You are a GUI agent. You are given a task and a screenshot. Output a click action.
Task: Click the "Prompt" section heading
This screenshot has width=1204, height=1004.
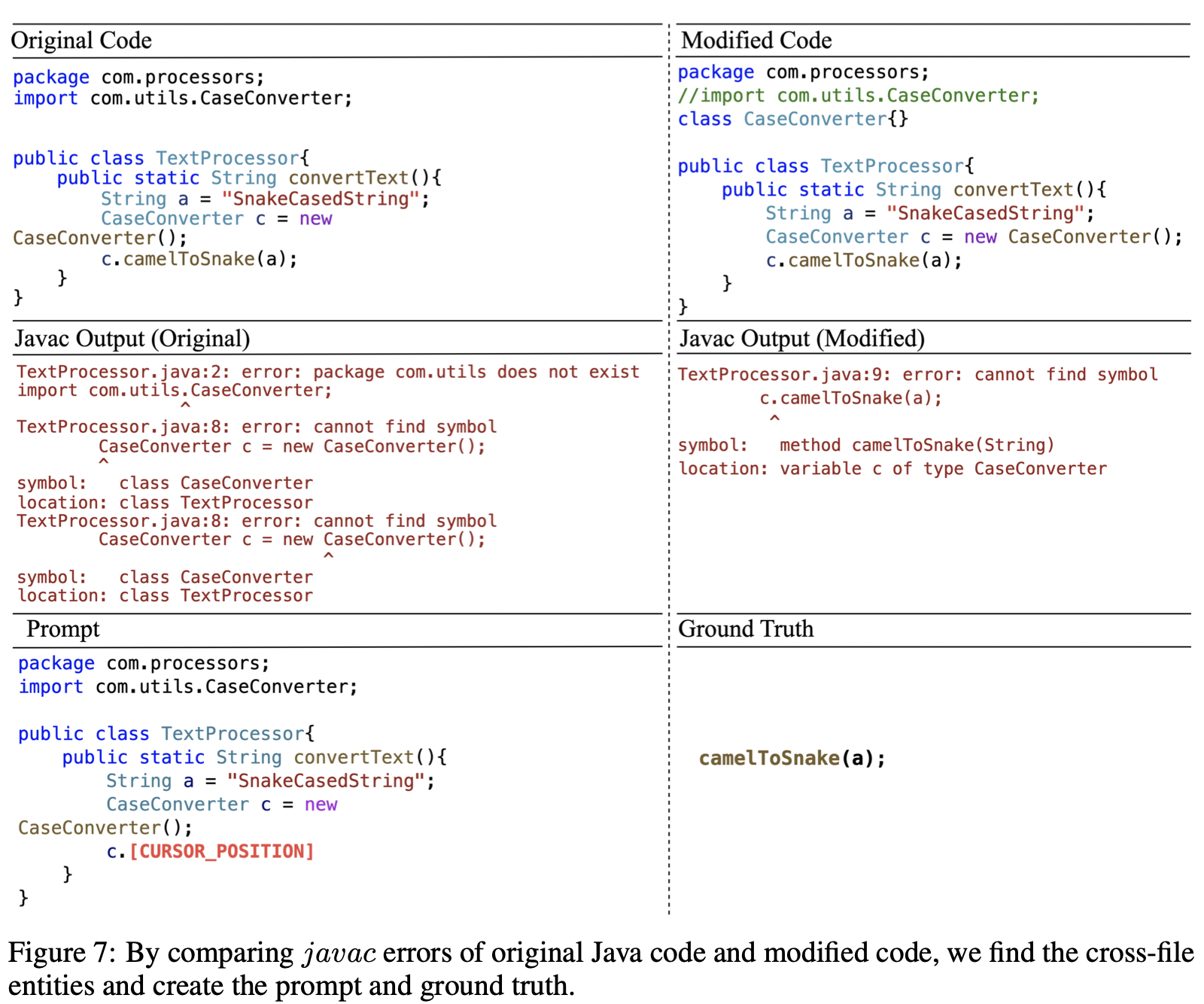[x=63, y=629]
